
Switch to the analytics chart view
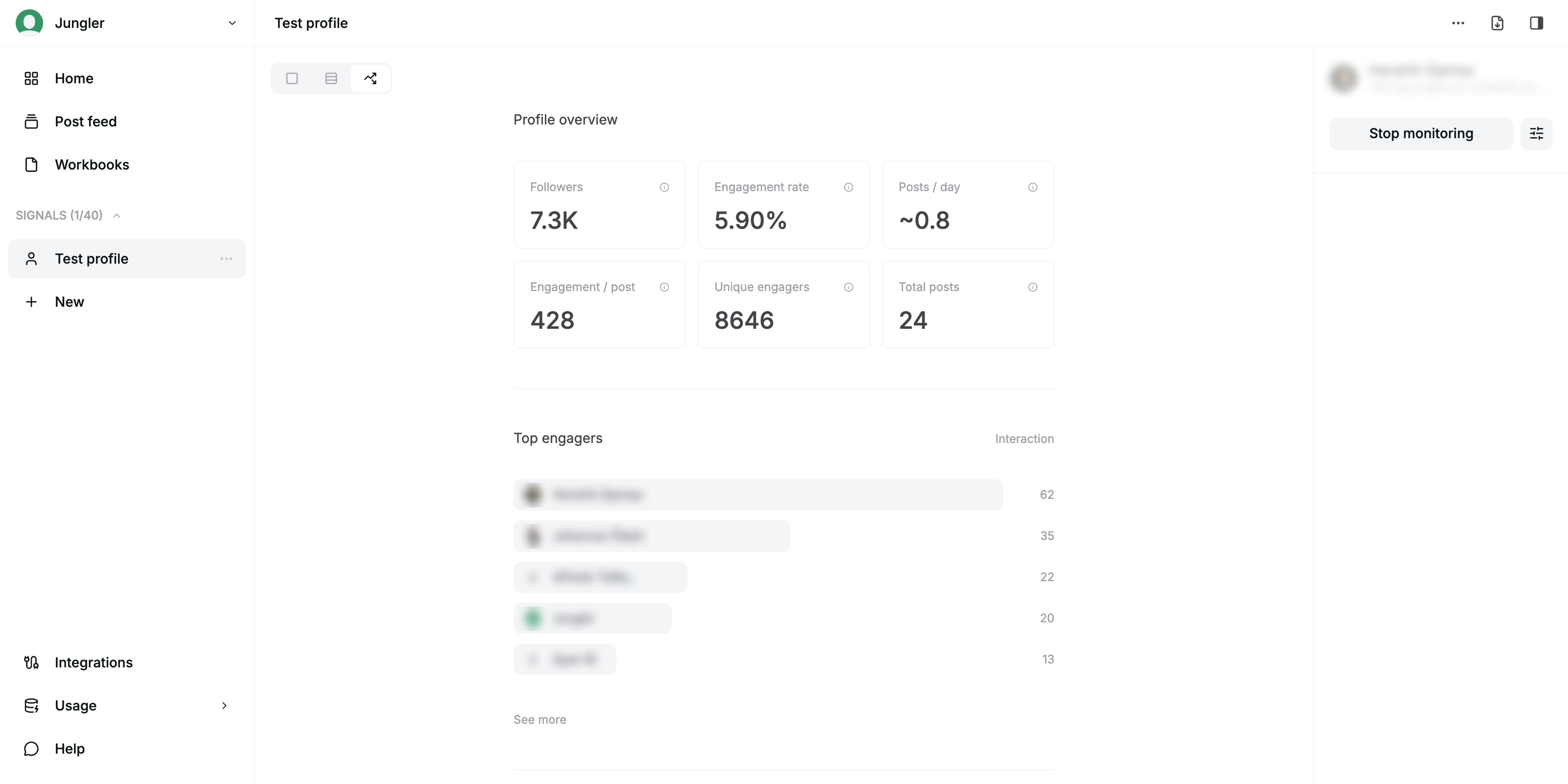tap(370, 78)
